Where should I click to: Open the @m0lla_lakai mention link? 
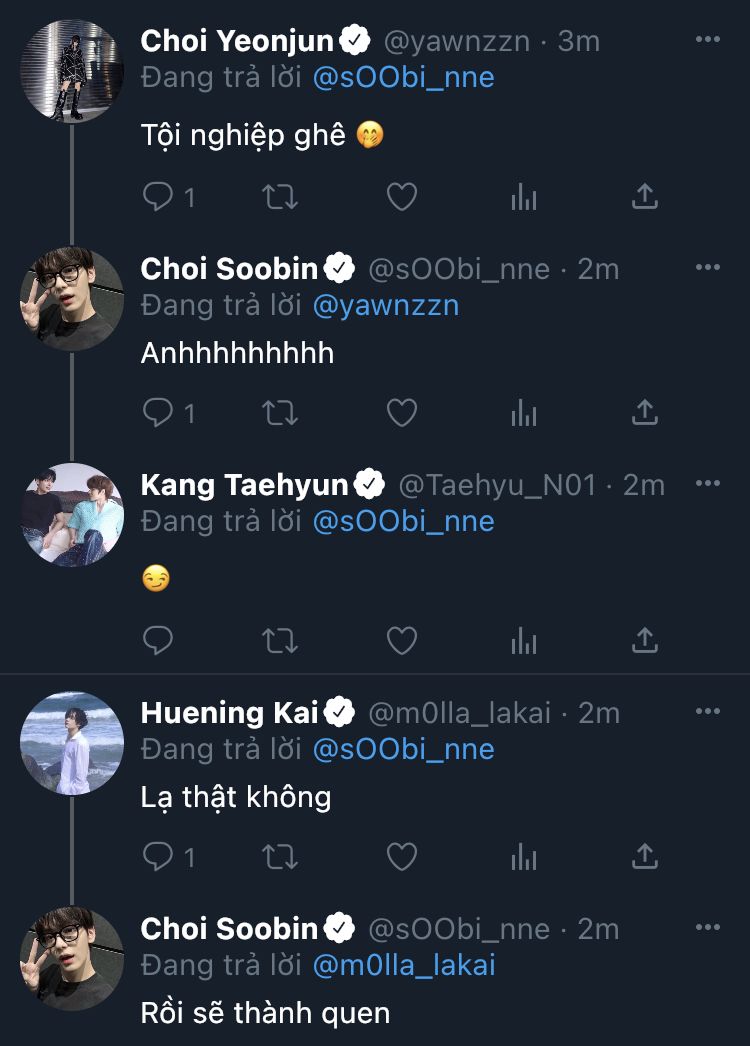[x=404, y=965]
